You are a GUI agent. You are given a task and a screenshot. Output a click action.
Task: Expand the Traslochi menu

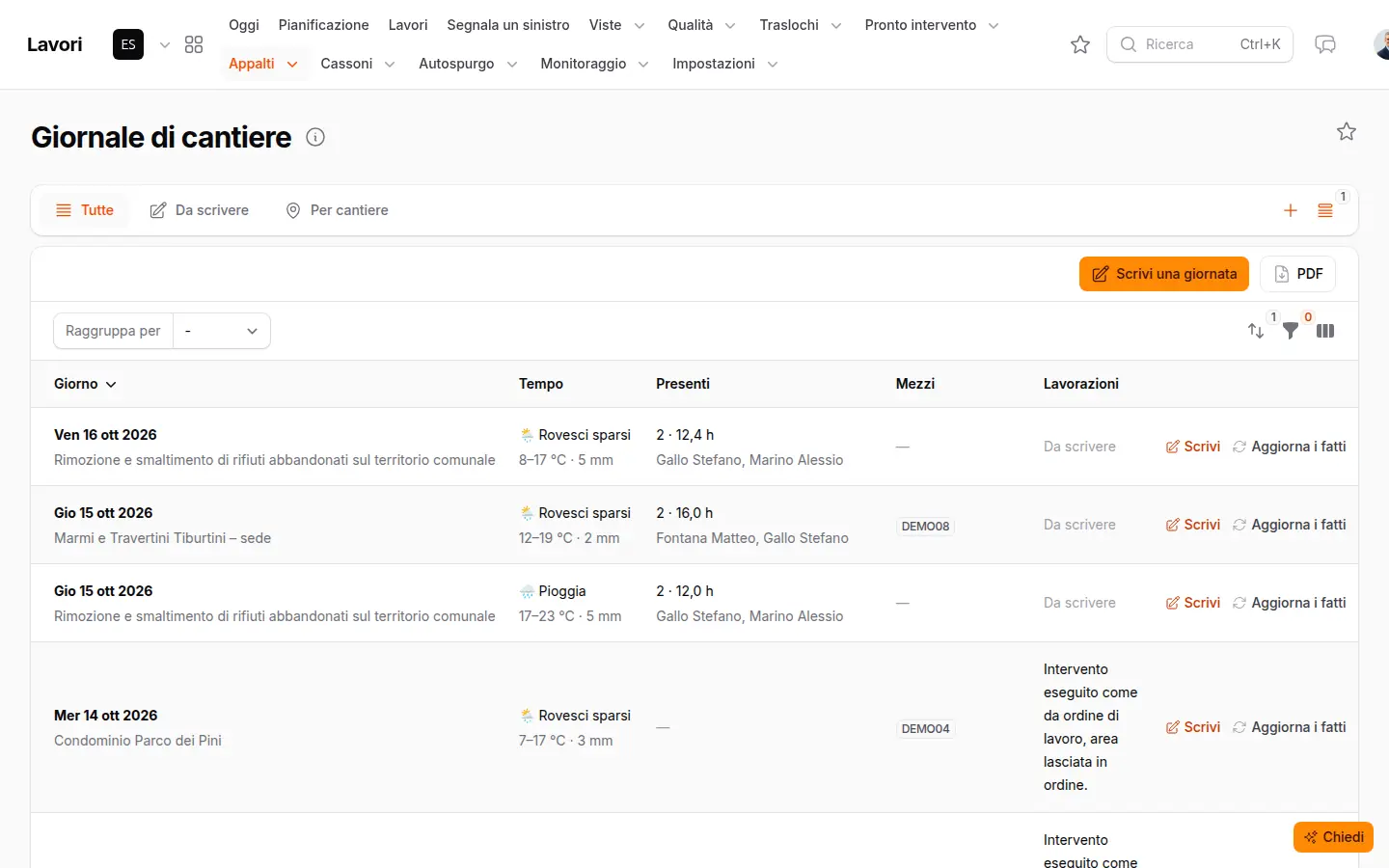[800, 25]
